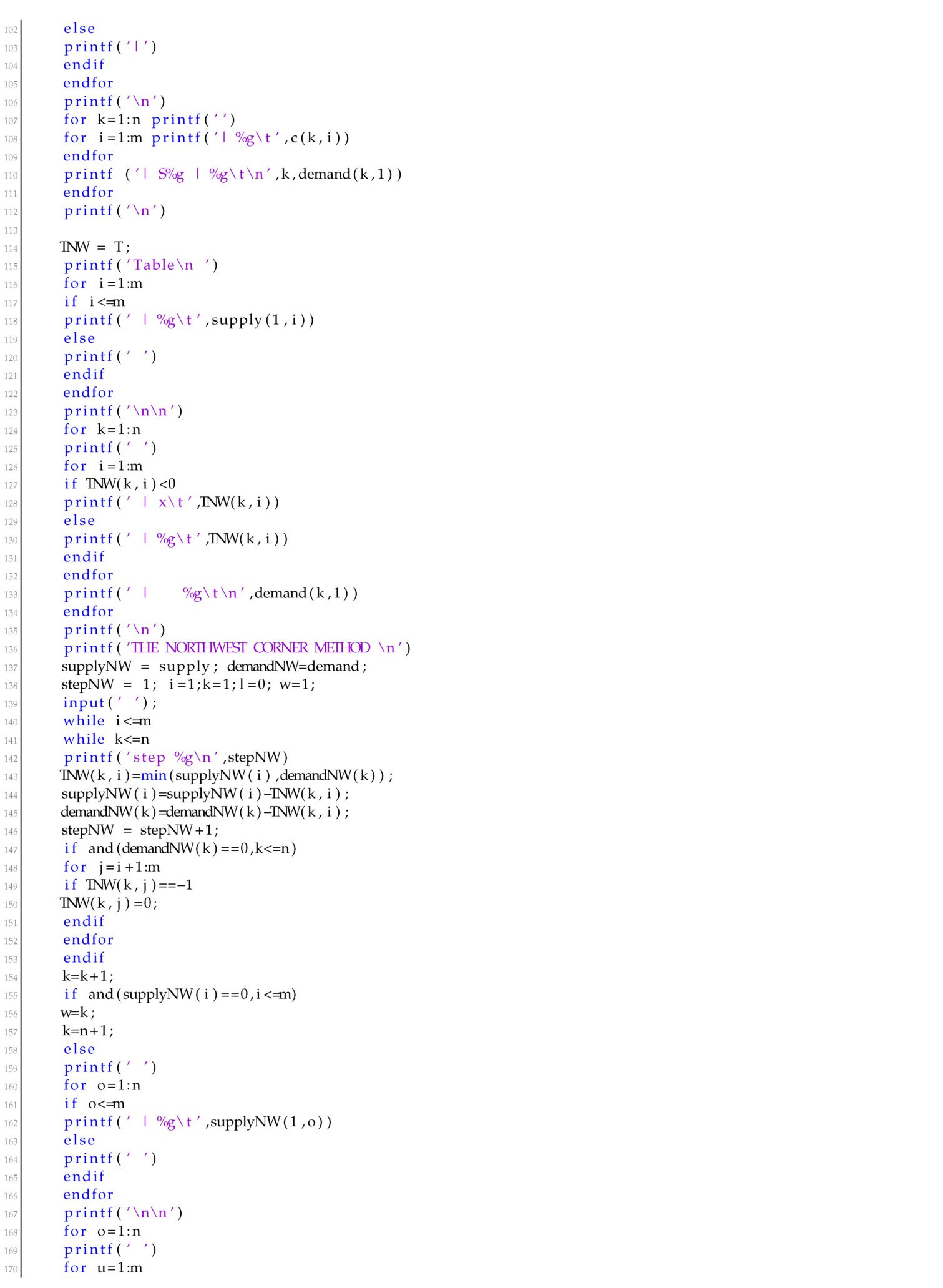Click "for k=1:n printf('')" line
The height and width of the screenshot is (1288, 943).
click(149, 120)
